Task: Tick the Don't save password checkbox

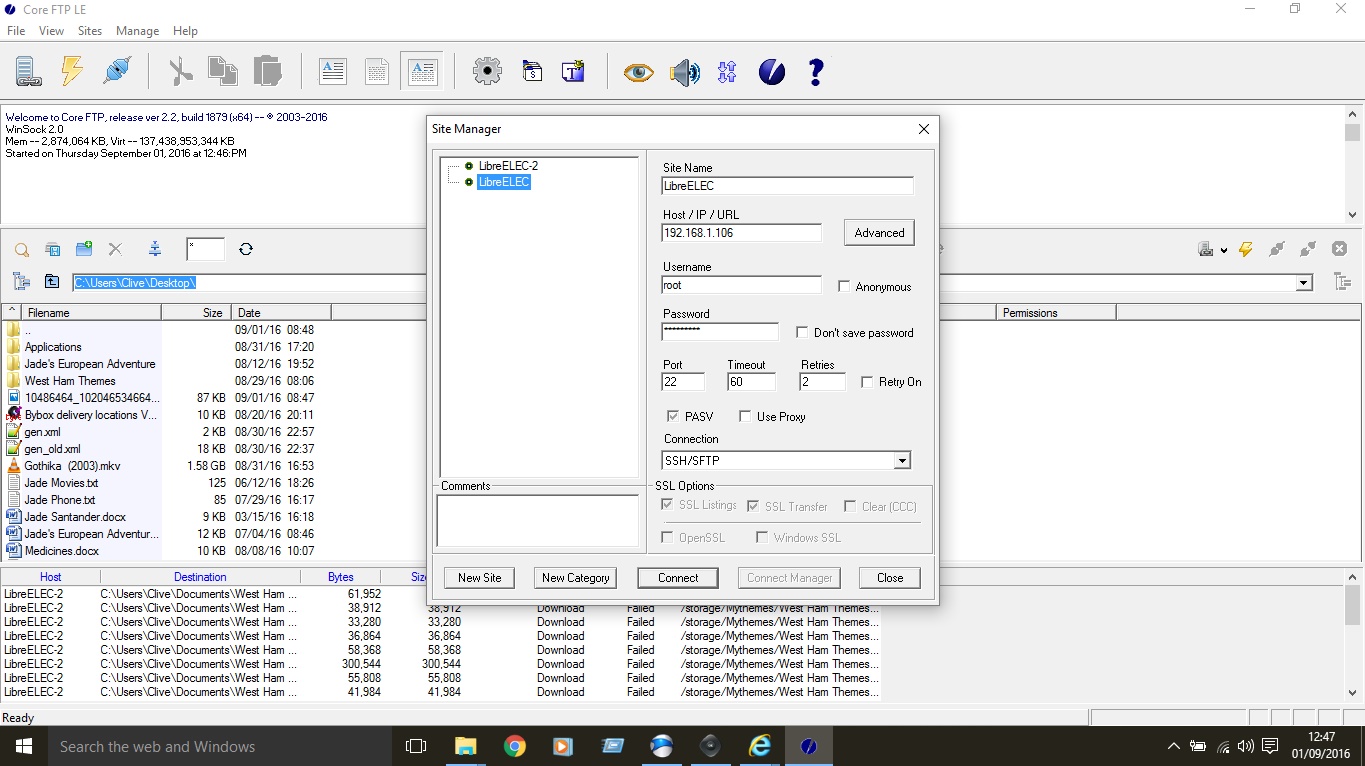Action: (x=802, y=333)
